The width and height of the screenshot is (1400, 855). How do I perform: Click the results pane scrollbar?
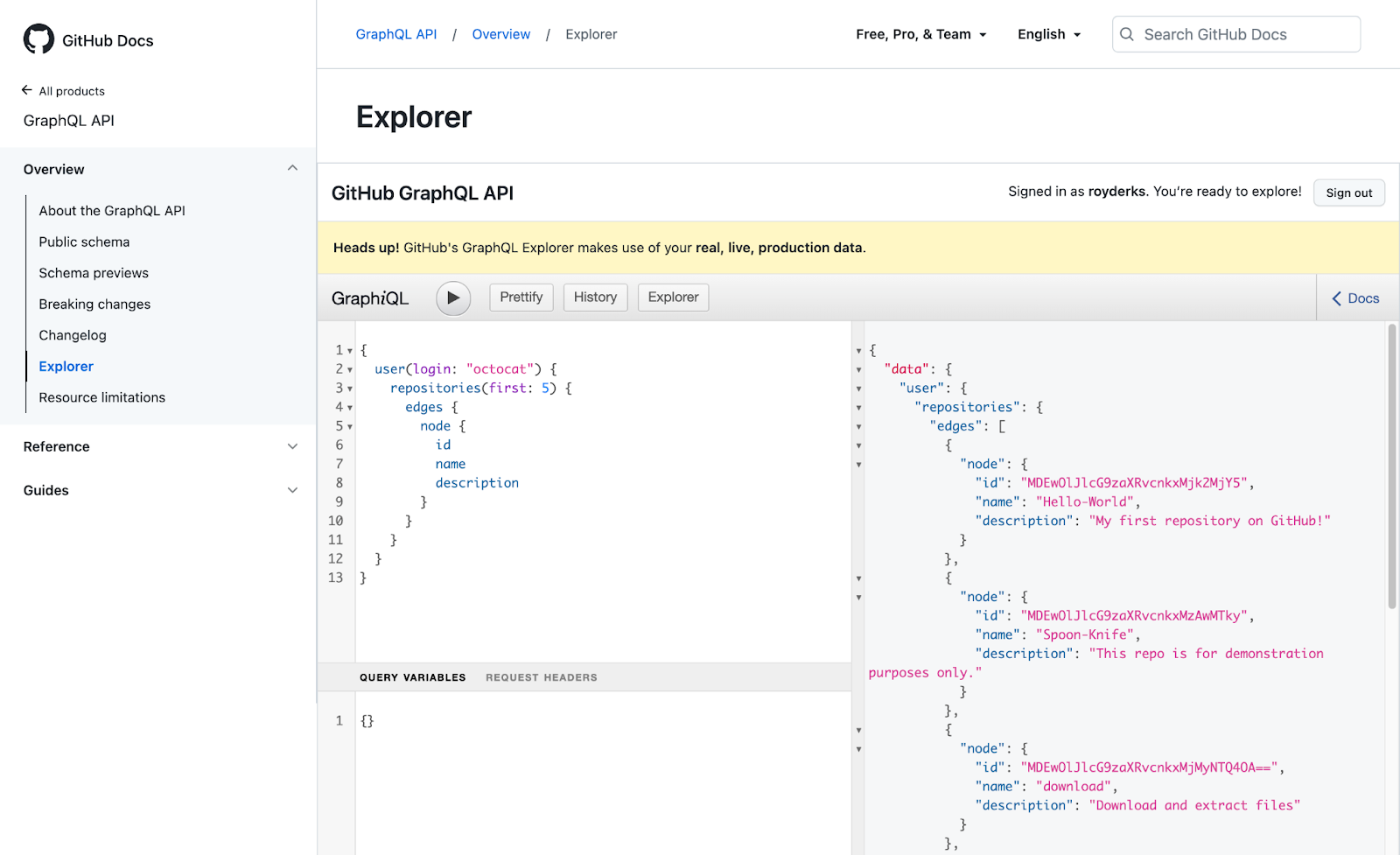1391,467
